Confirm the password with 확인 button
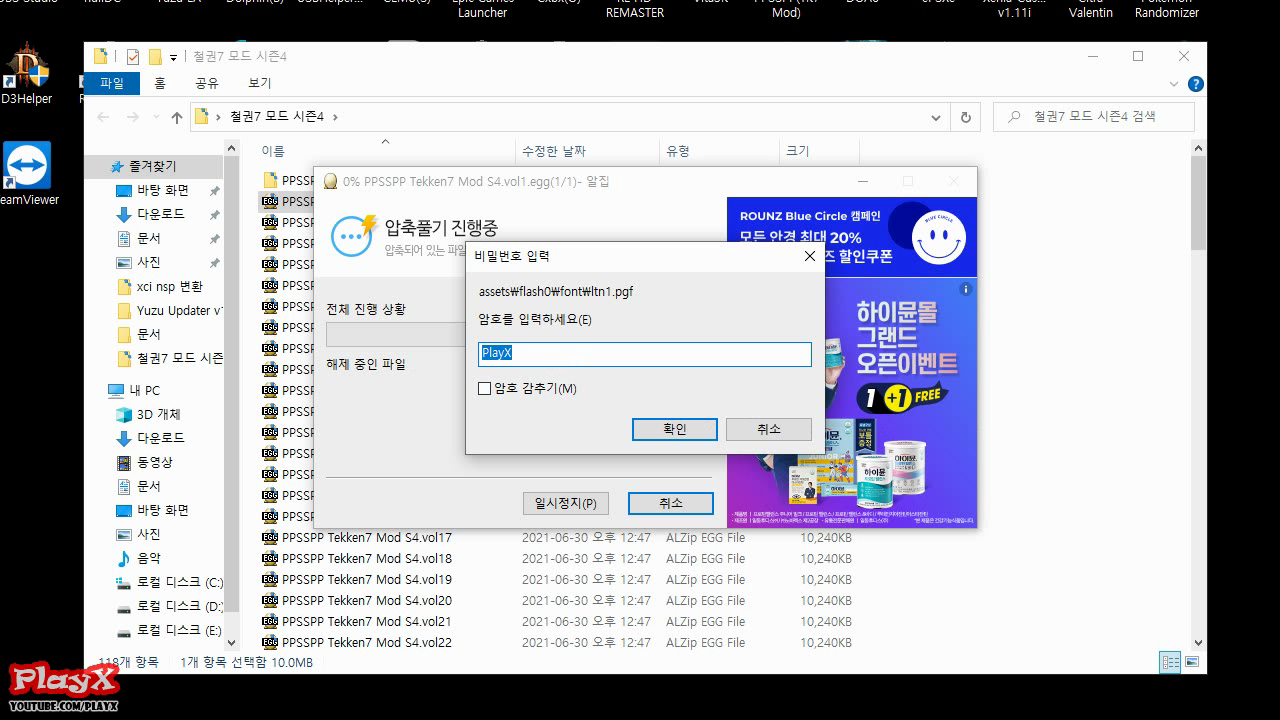 (x=675, y=429)
